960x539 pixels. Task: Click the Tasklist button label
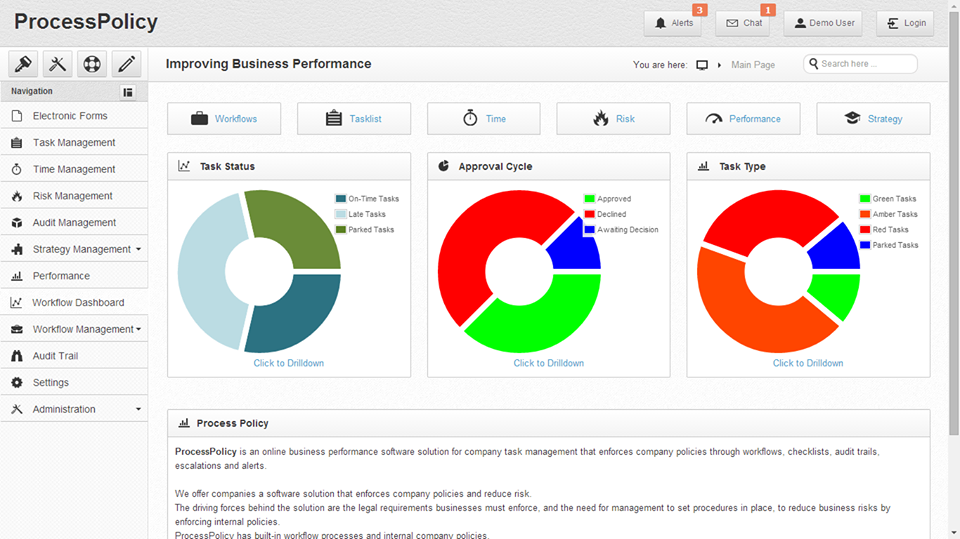tap(365, 119)
